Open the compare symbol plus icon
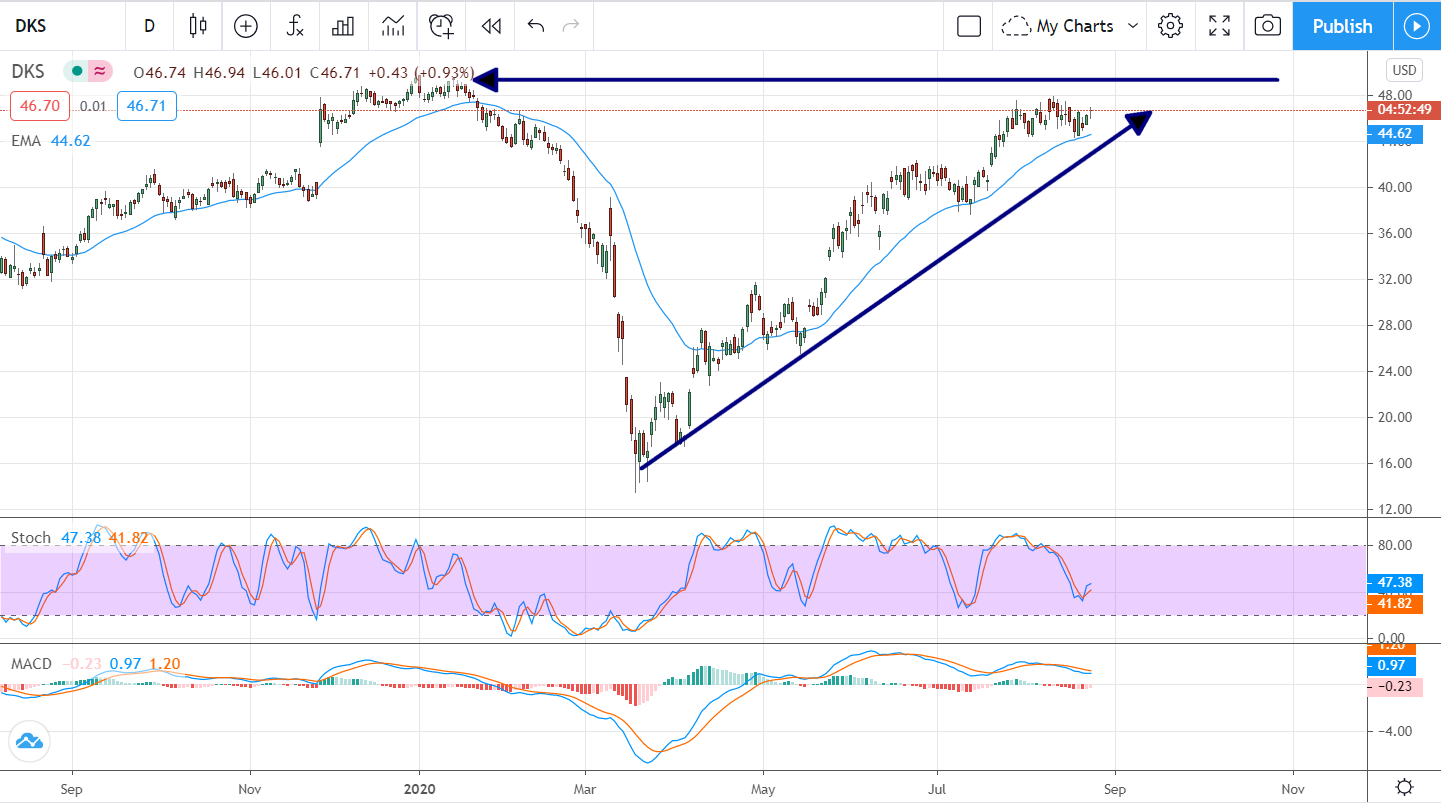Viewport: 1441px width, 803px height. 245,26
